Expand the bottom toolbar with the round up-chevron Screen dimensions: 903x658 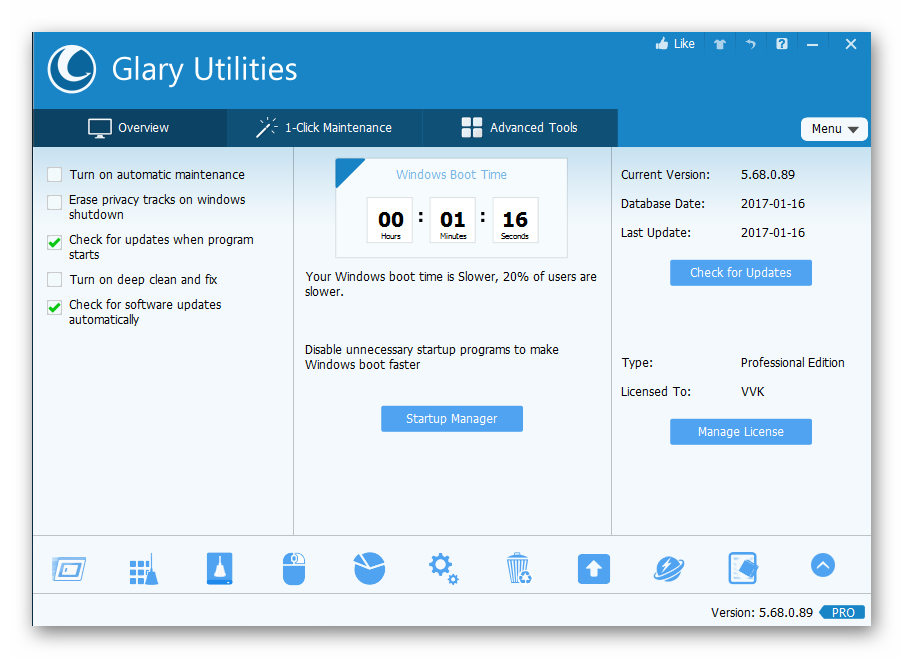tap(823, 565)
